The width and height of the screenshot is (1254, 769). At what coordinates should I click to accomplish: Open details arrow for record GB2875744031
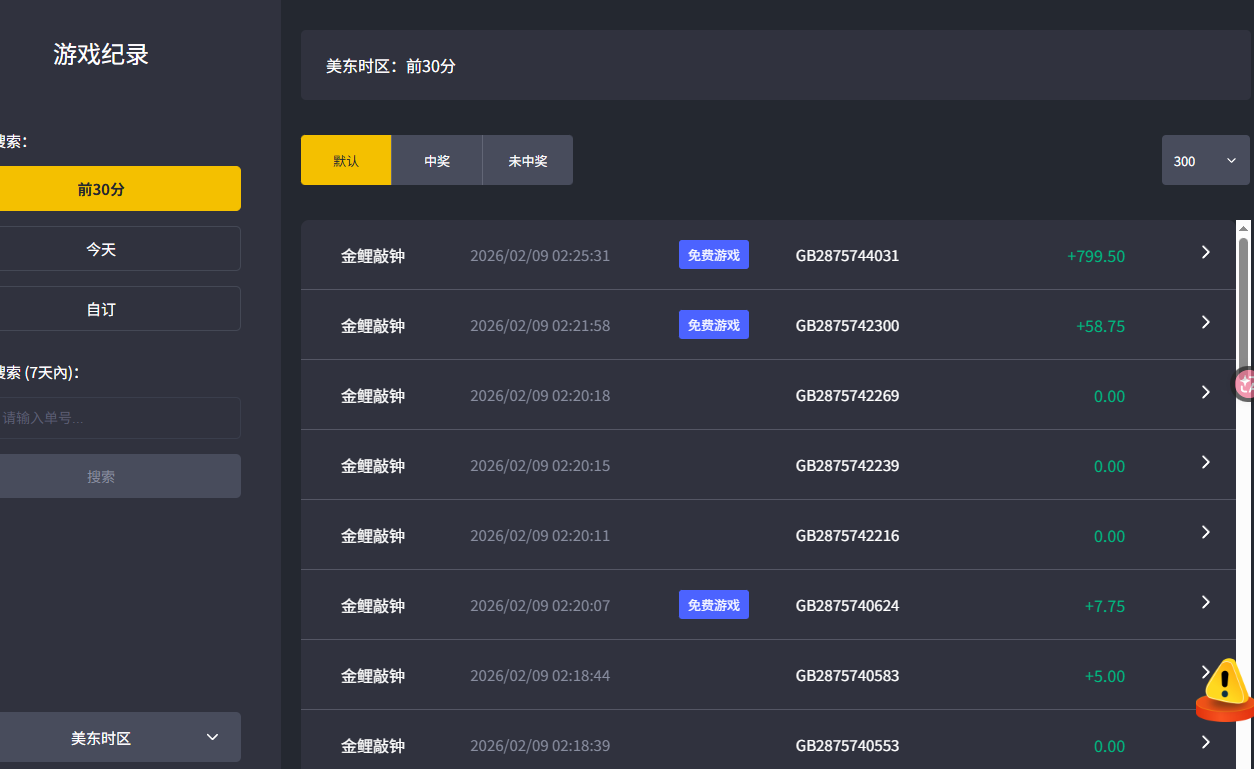coord(1205,253)
